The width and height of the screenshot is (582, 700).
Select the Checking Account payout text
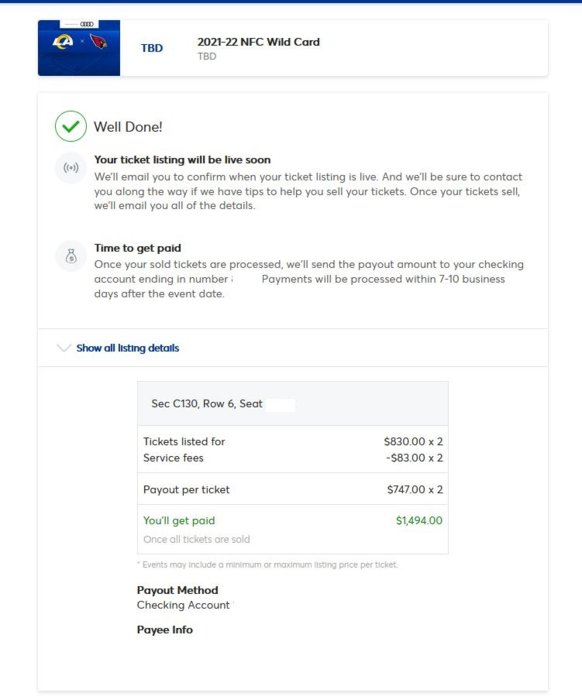(183, 605)
